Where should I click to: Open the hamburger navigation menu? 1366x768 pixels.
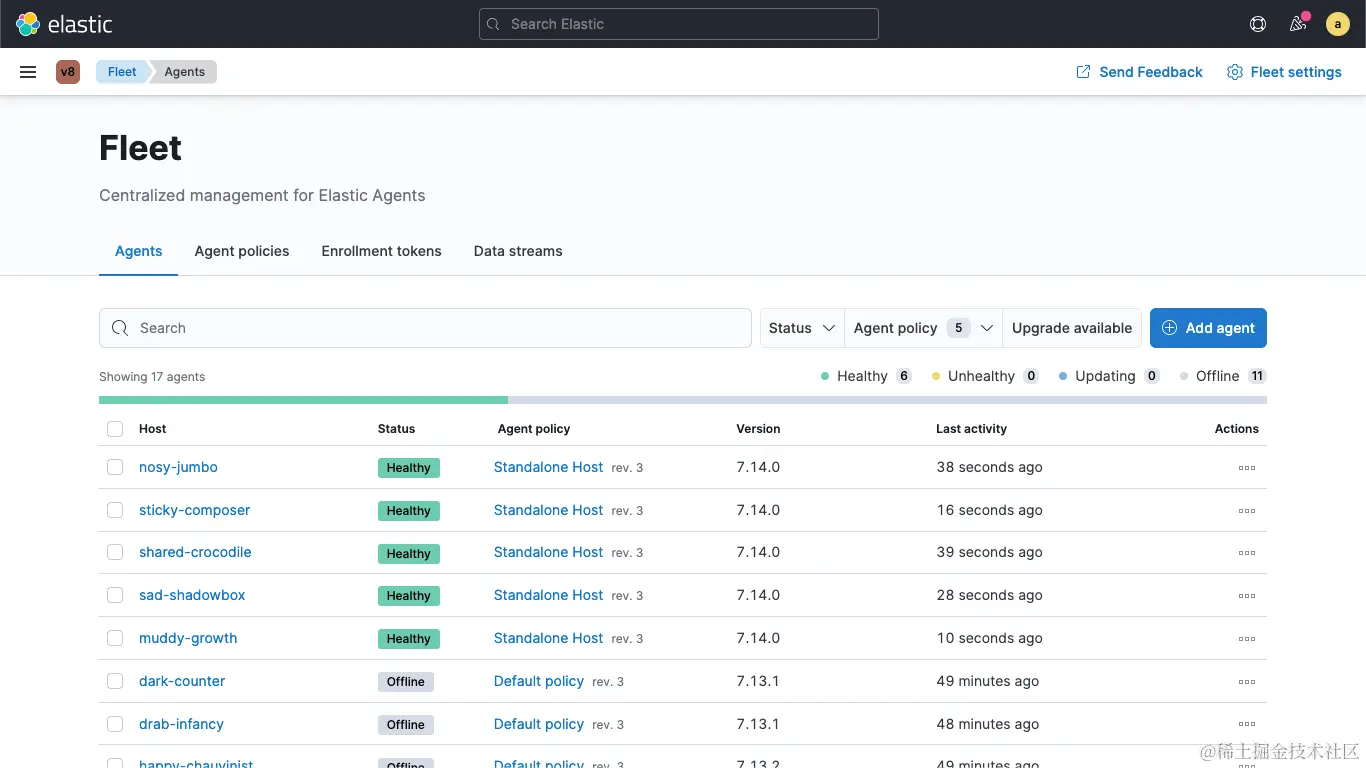click(28, 72)
